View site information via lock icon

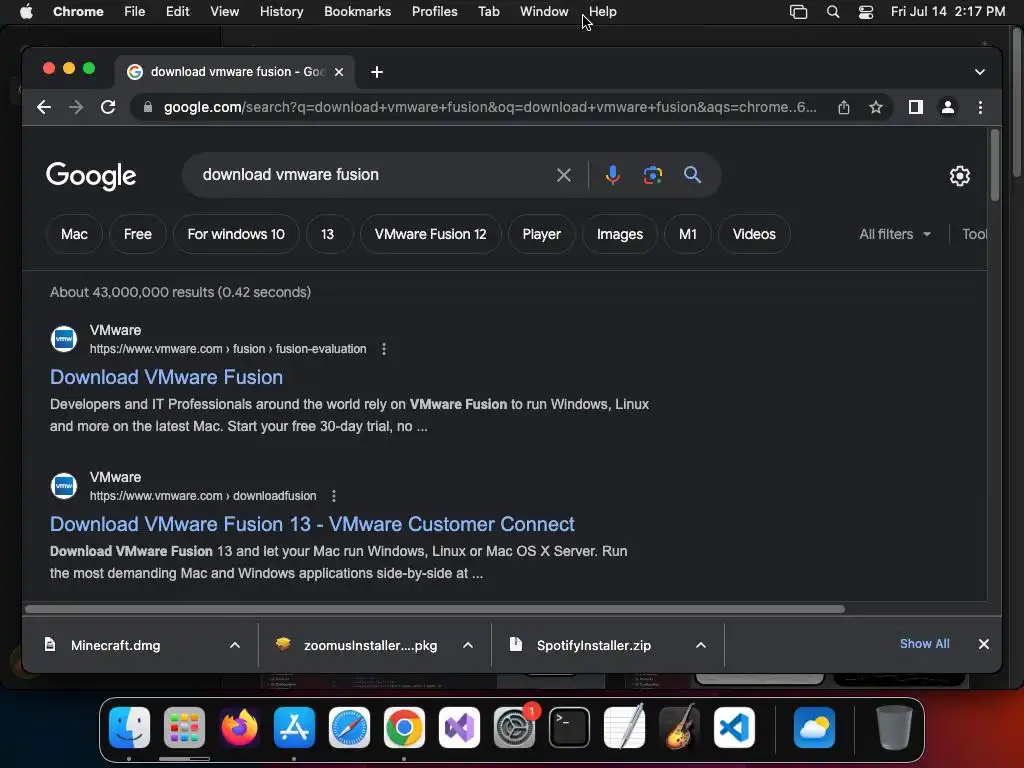click(148, 107)
